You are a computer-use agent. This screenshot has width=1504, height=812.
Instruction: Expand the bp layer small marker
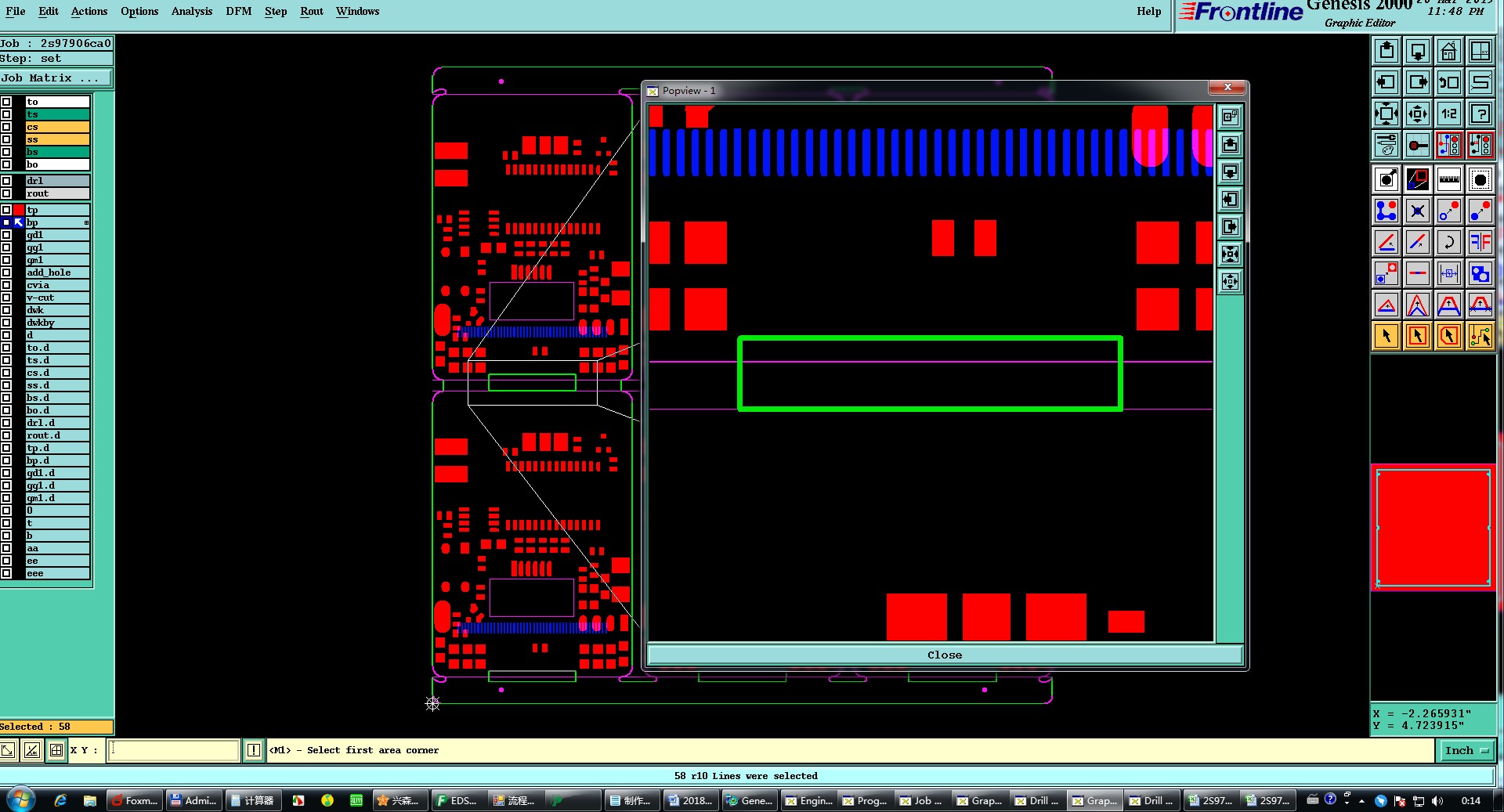pyautogui.click(x=86, y=223)
